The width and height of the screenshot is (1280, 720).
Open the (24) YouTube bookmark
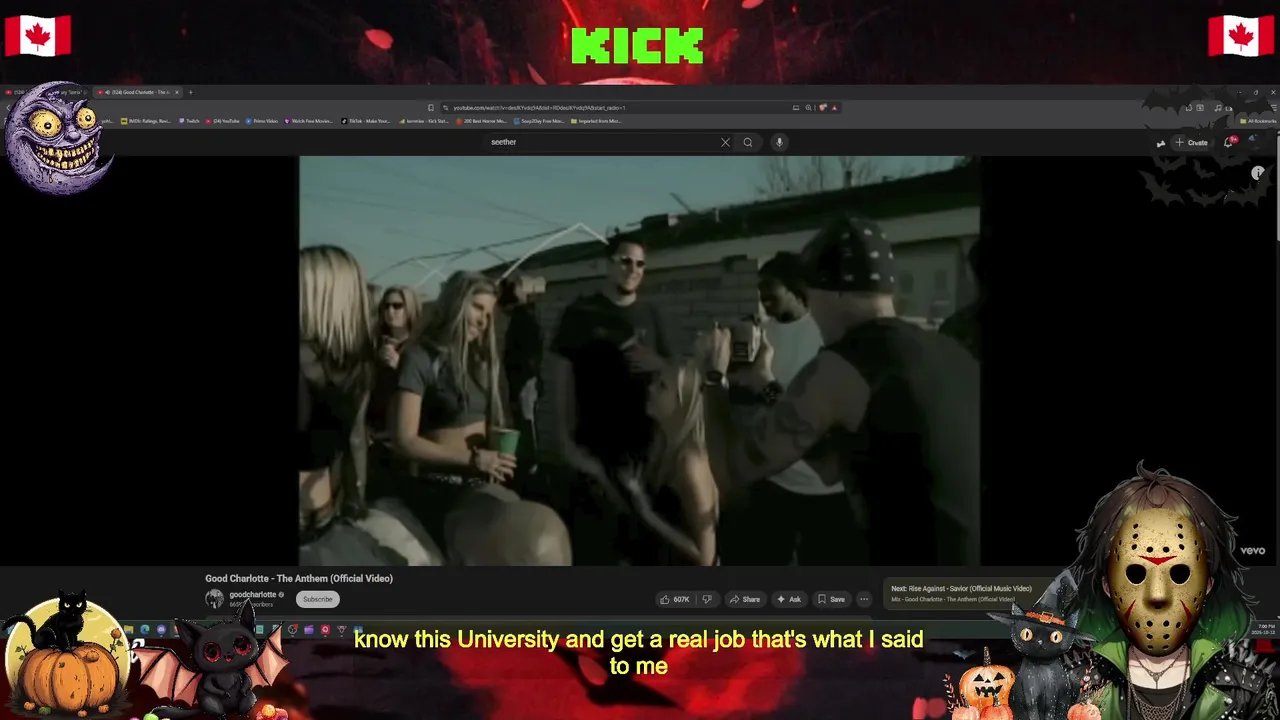222,121
